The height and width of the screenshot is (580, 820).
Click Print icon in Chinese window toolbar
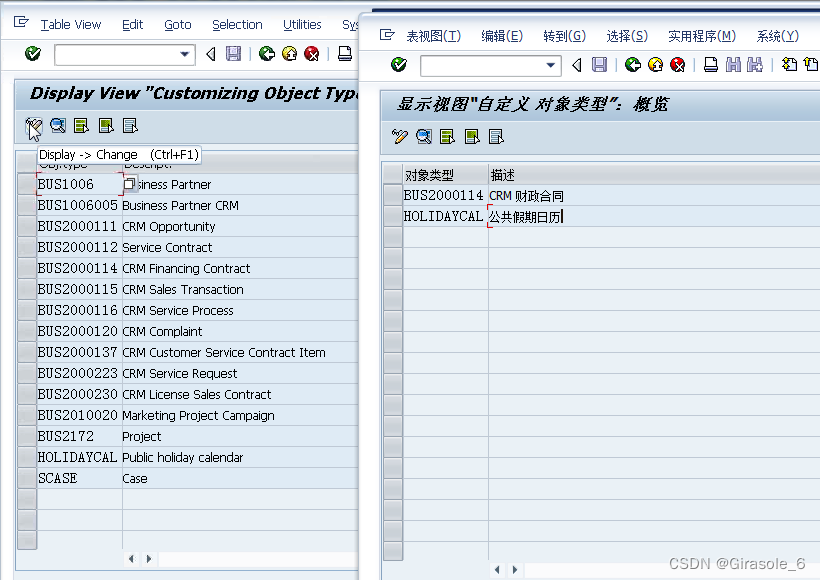click(711, 64)
